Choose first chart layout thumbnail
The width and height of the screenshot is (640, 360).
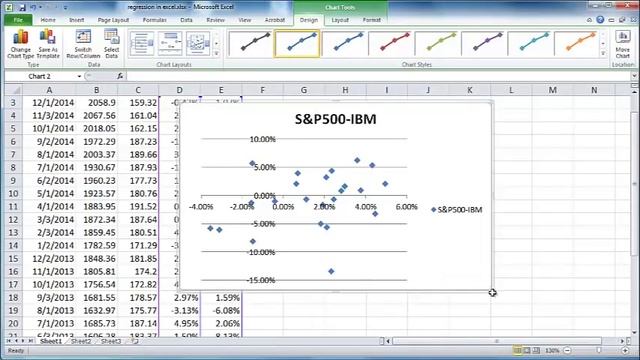coord(142,43)
